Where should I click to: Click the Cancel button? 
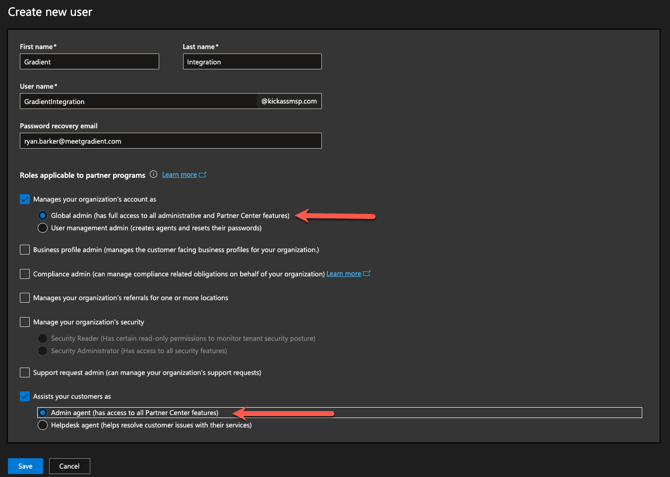69,466
